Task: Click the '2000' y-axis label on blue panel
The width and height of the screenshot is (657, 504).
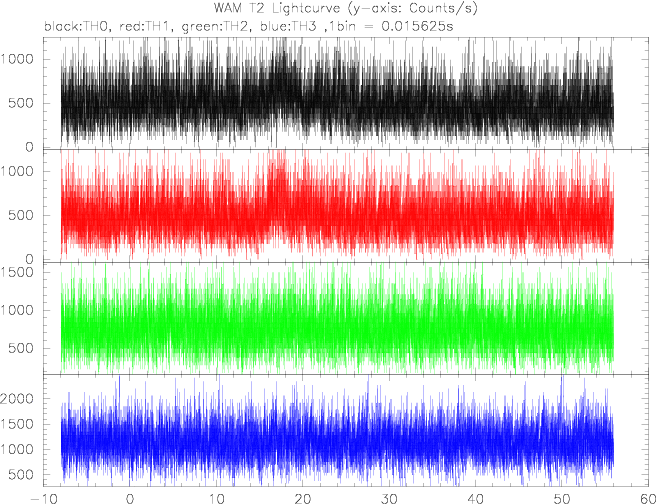Action: pos(17,399)
